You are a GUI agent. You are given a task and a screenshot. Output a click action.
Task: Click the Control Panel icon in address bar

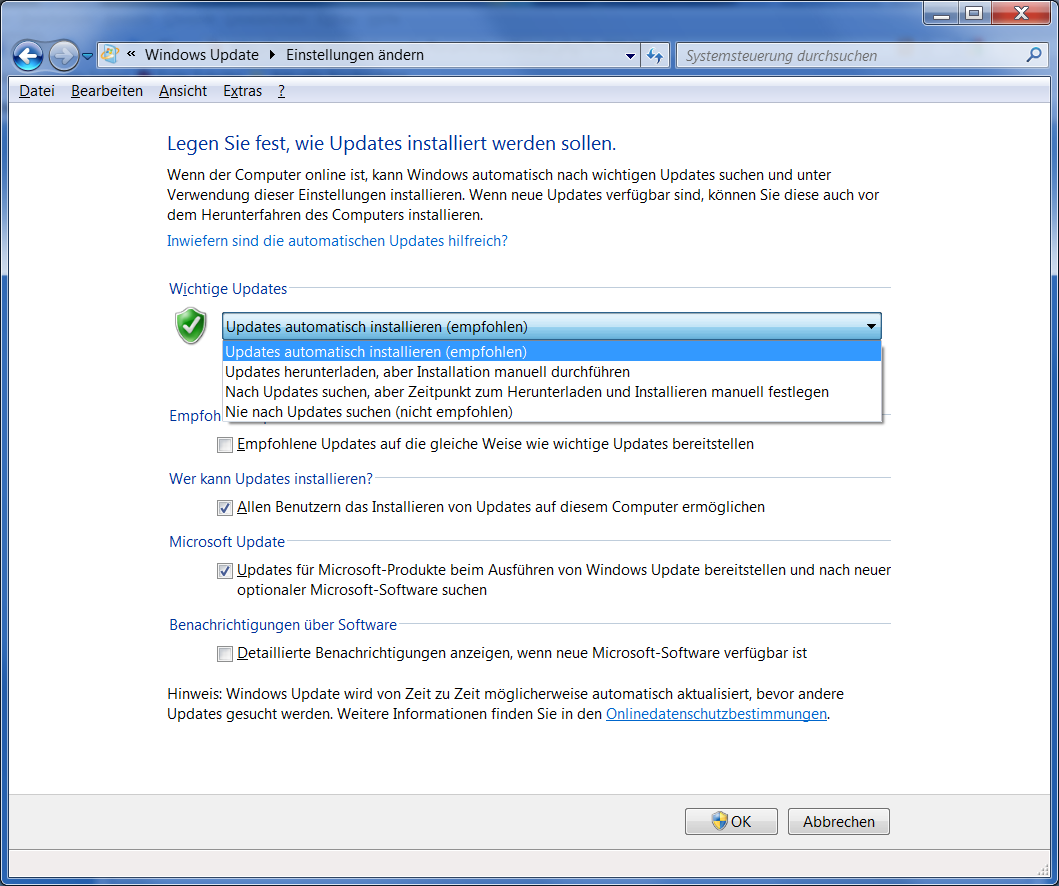coord(110,55)
